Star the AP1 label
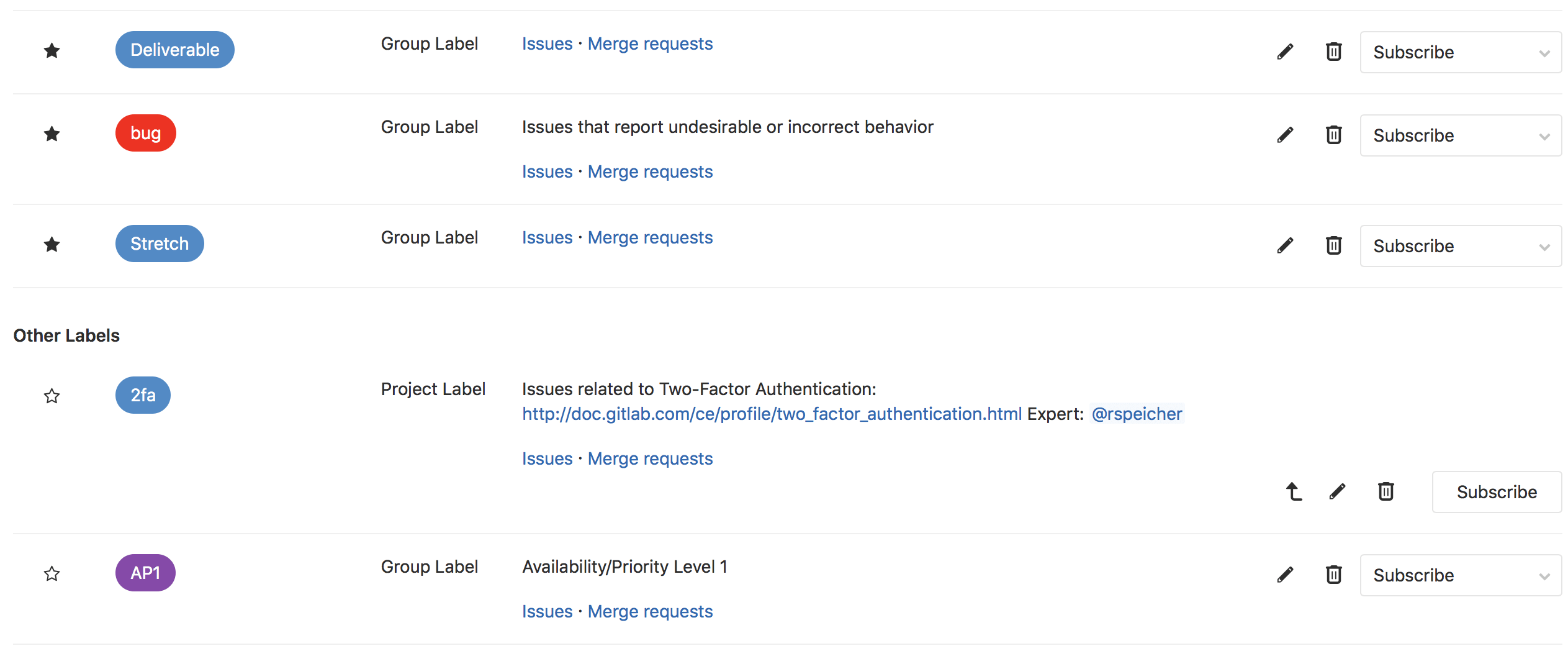This screenshot has width=1568, height=656. click(x=52, y=573)
